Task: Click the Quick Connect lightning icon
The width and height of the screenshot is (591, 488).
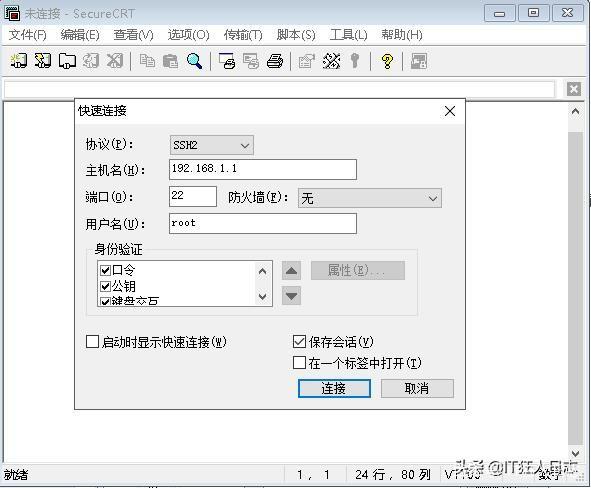Action: click(43, 60)
